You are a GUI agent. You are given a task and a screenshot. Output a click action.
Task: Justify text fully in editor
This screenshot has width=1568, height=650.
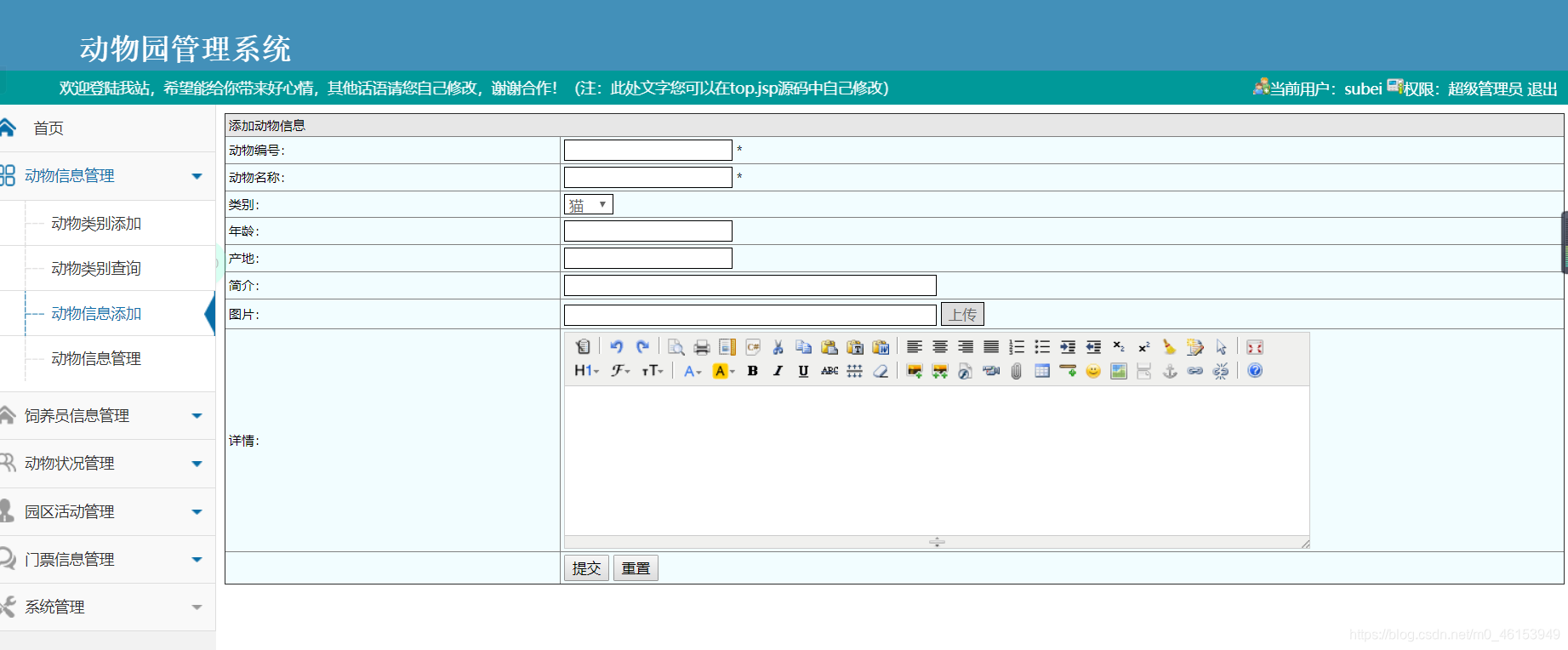pos(991,347)
